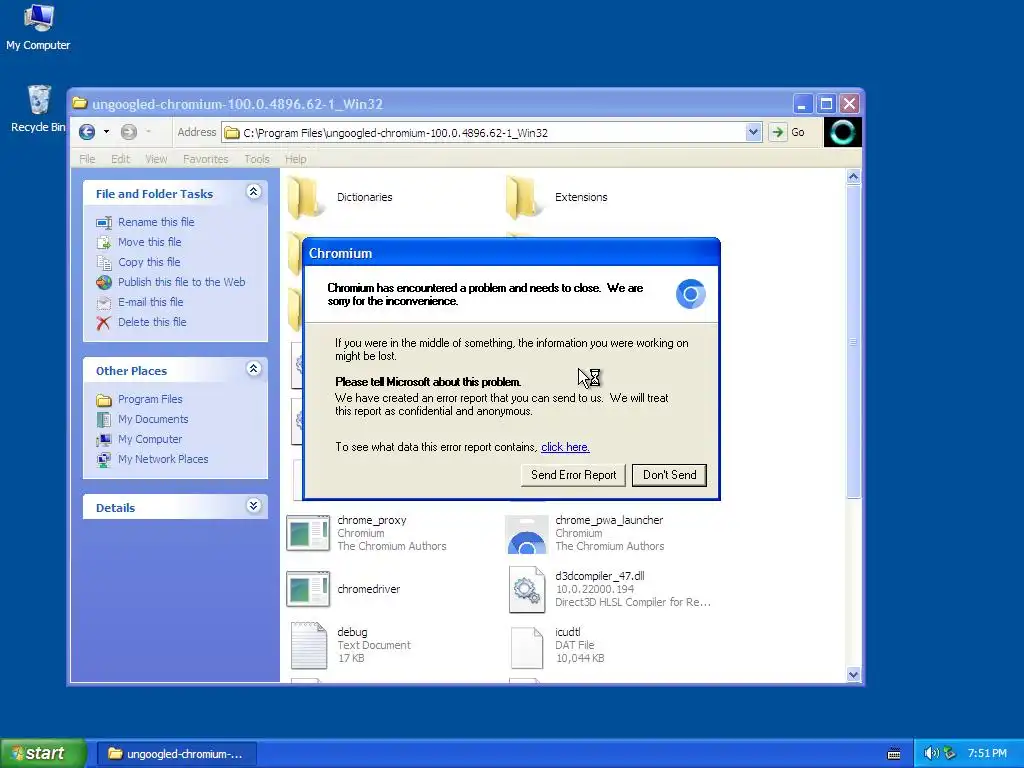Go to My Documents in Other Places
Screen dimensions: 1024x768
153,419
